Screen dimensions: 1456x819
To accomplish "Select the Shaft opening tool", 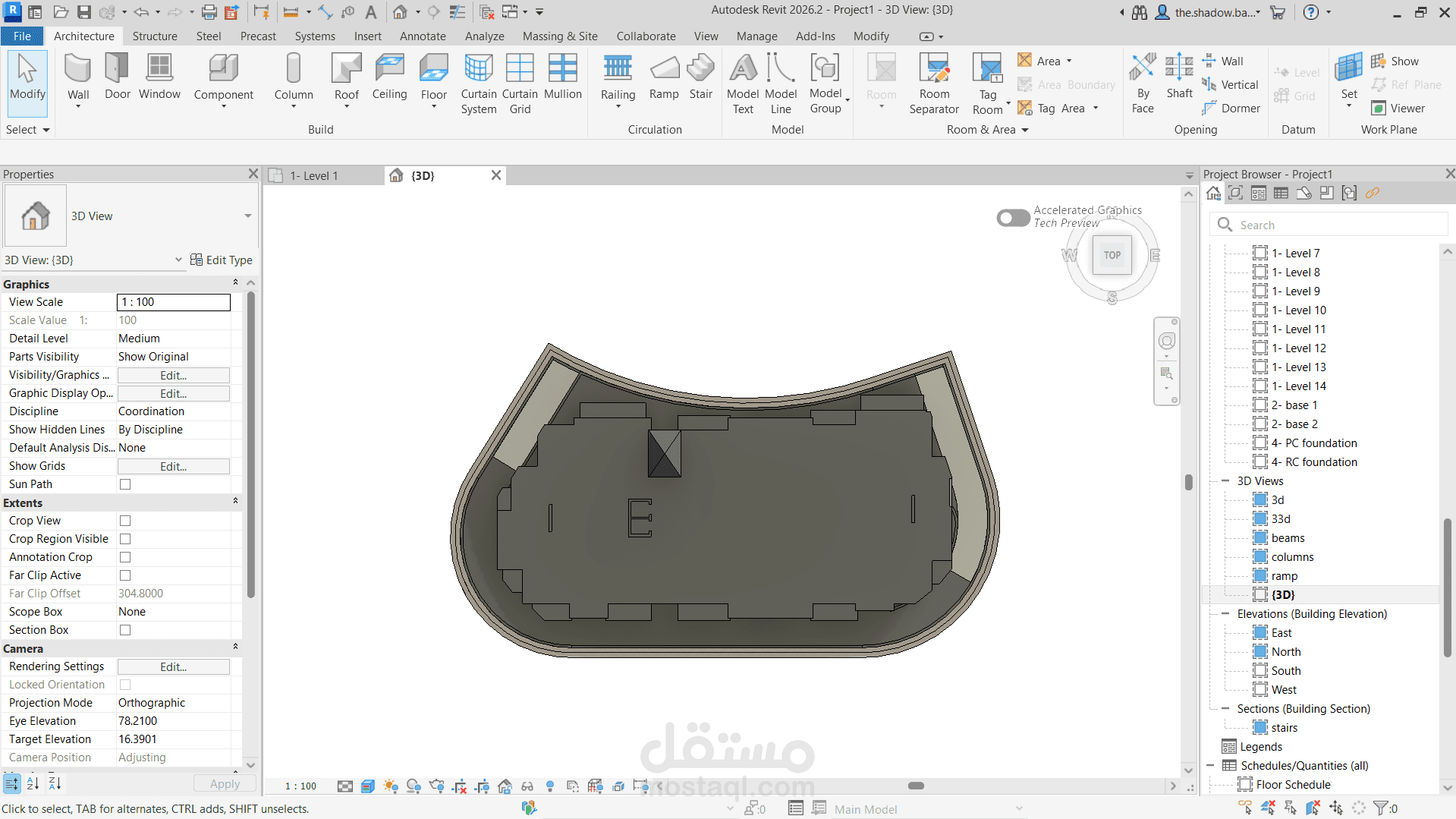I will 1179,77.
